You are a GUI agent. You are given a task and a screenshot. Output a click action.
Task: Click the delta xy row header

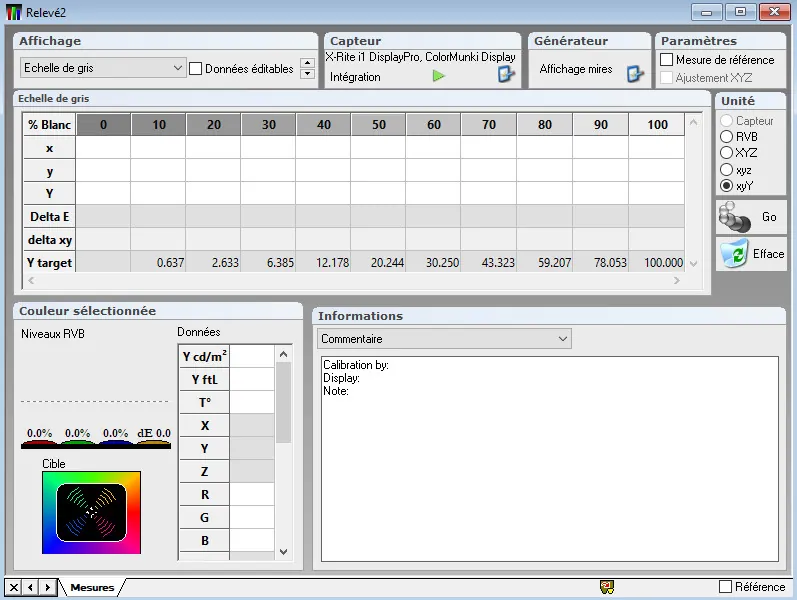(x=49, y=239)
